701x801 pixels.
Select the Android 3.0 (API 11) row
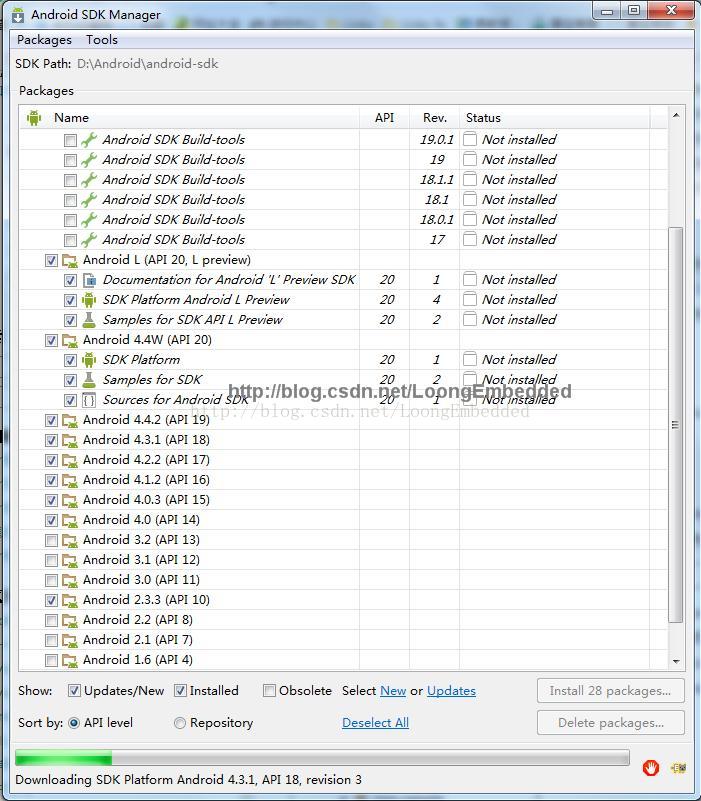[343, 580]
